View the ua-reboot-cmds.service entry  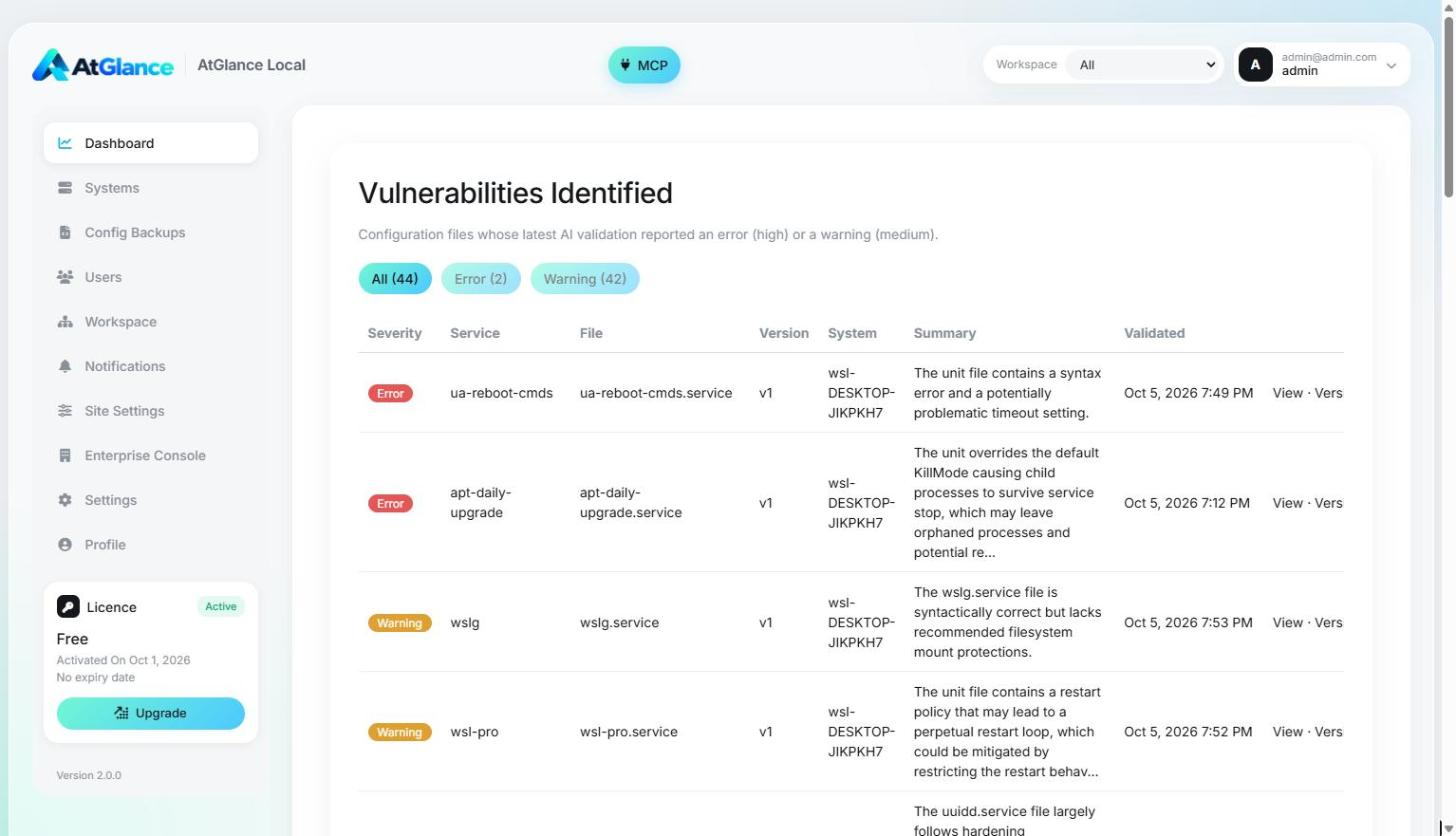pos(1287,393)
